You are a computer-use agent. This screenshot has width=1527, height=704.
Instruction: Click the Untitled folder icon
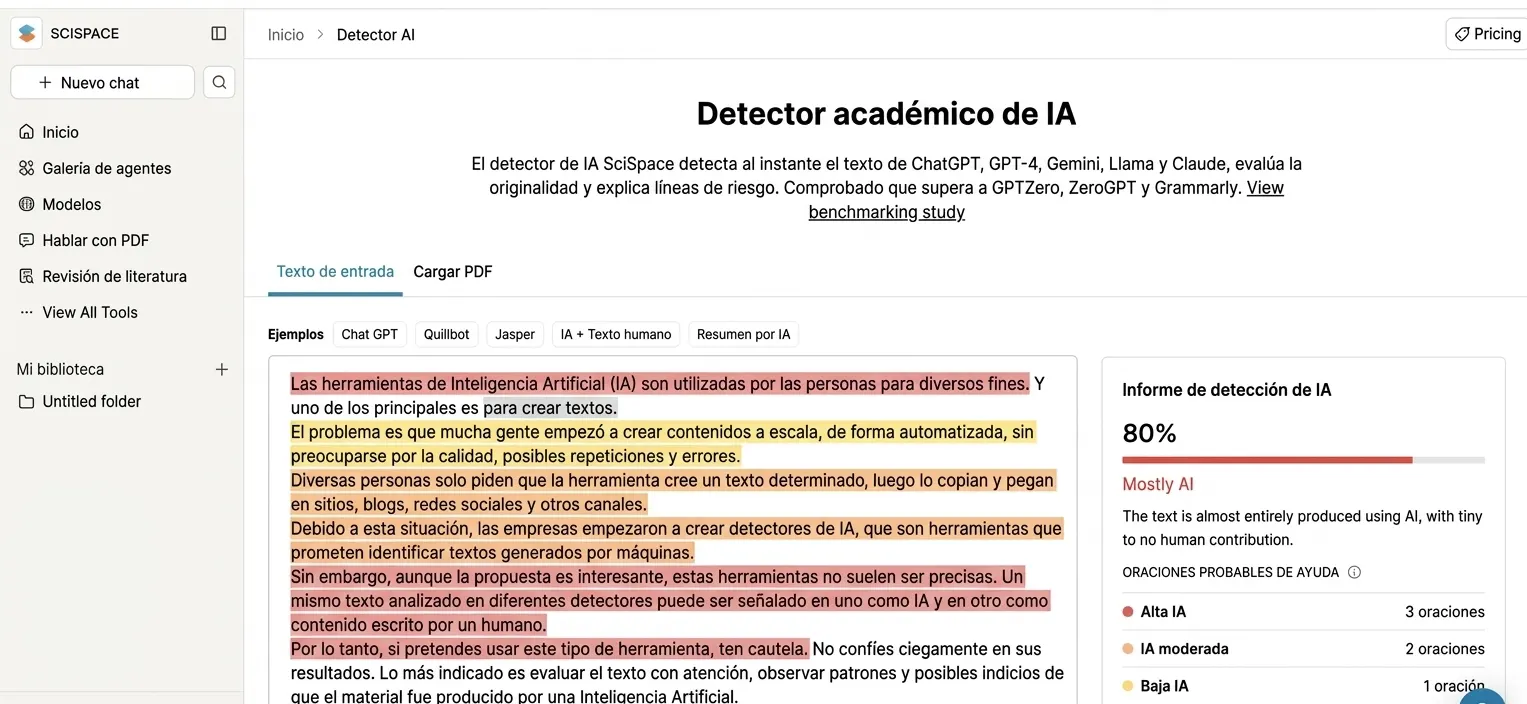tap(27, 401)
